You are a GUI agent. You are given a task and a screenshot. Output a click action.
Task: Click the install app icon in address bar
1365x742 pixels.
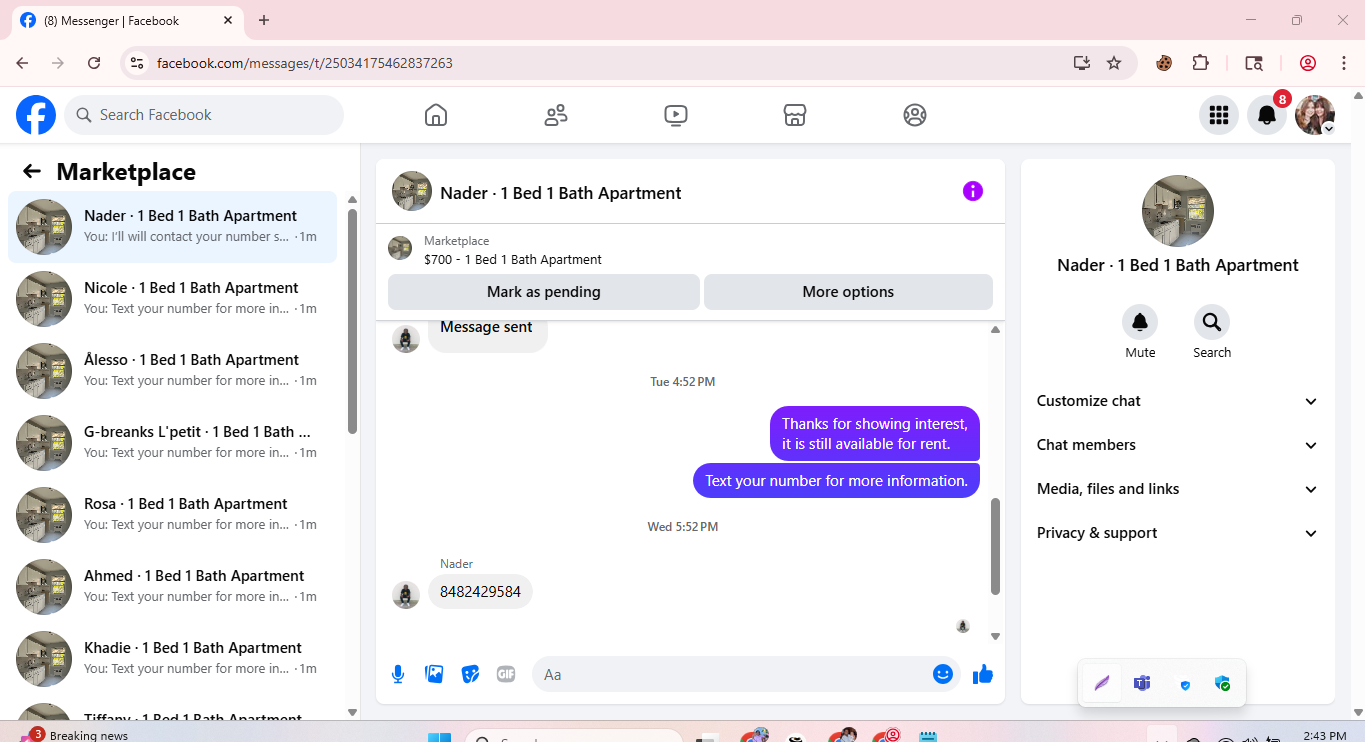click(x=1081, y=63)
